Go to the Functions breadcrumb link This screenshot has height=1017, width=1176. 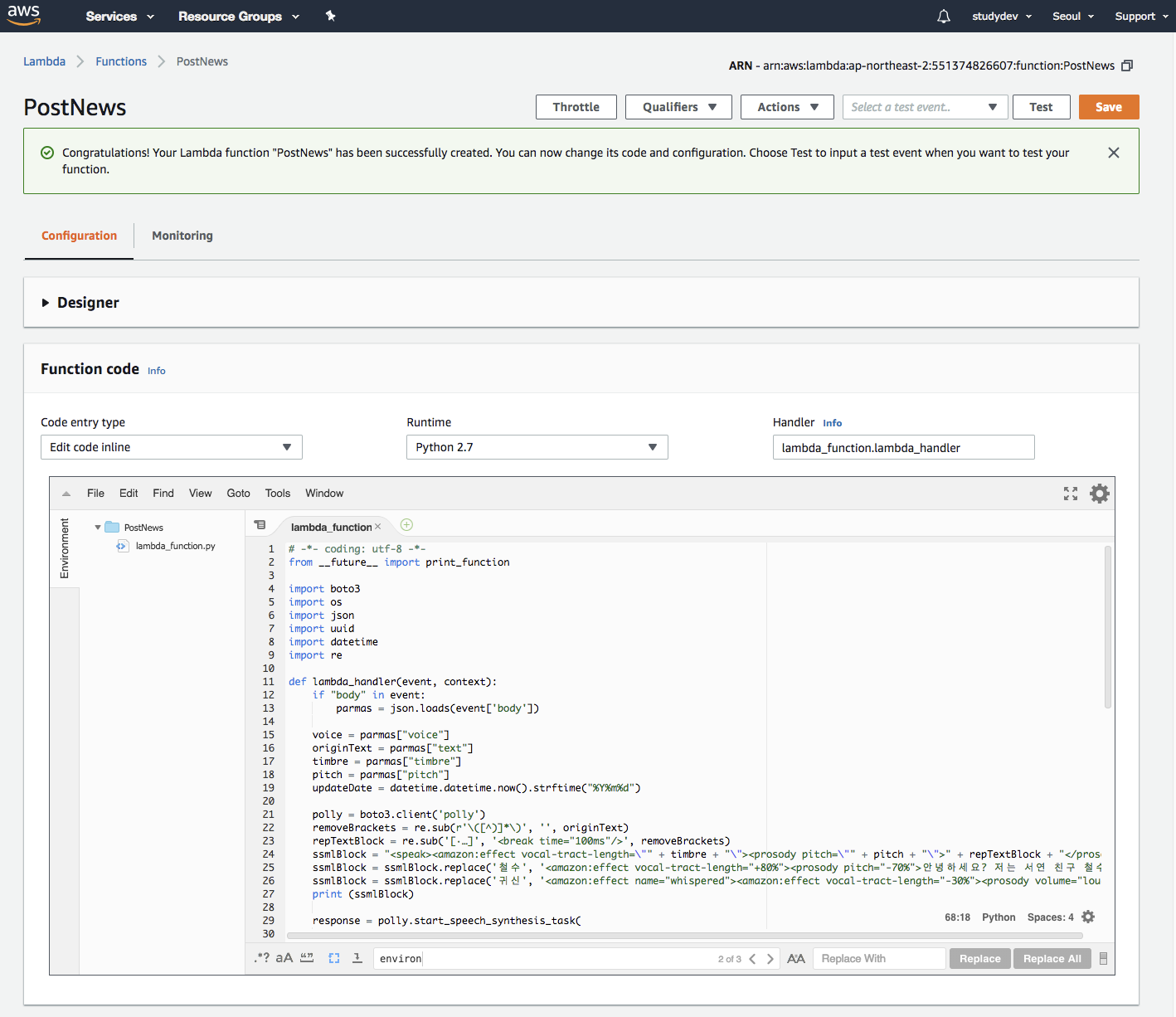click(121, 61)
